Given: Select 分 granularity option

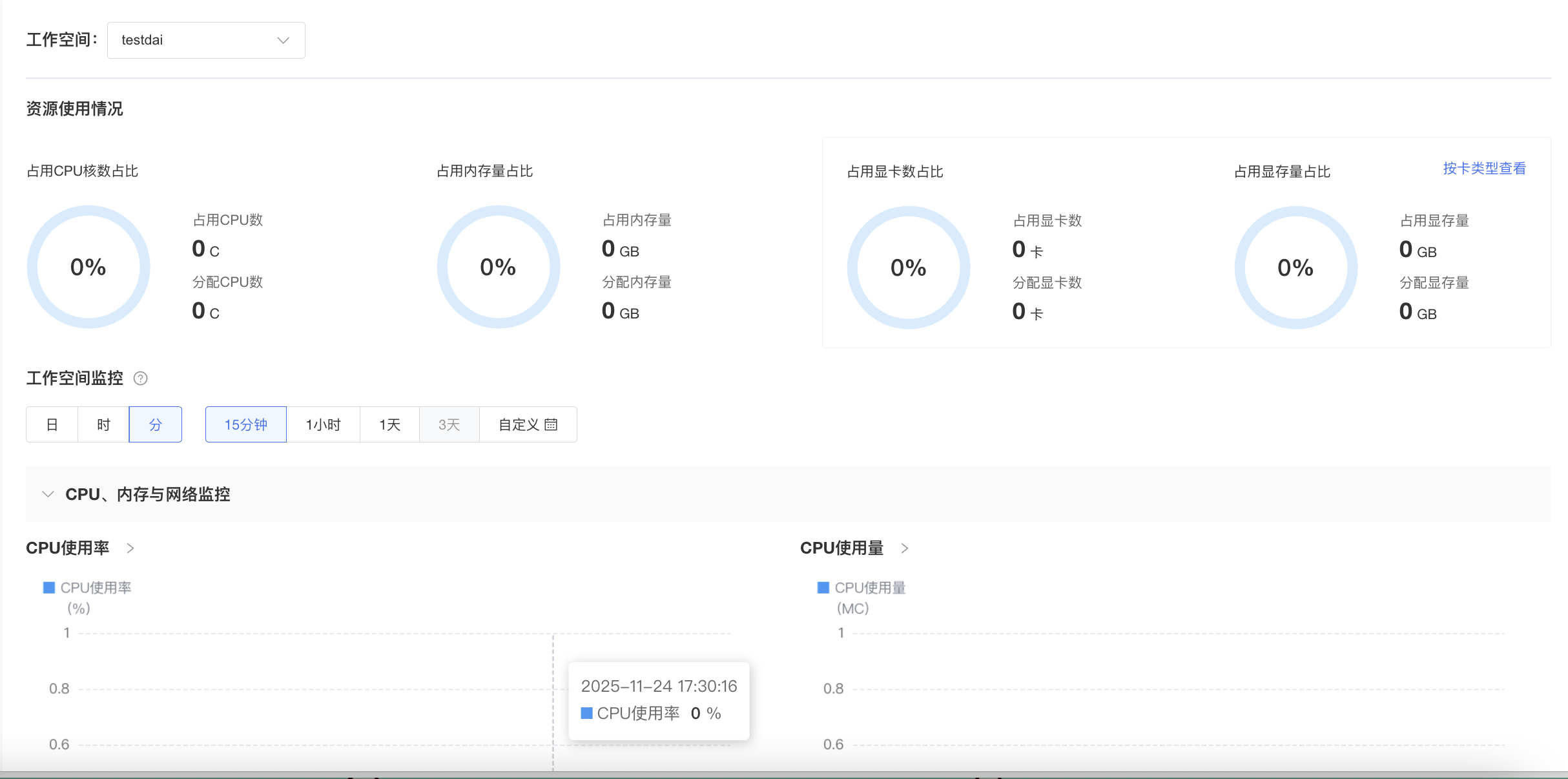Looking at the screenshot, I should [x=155, y=424].
